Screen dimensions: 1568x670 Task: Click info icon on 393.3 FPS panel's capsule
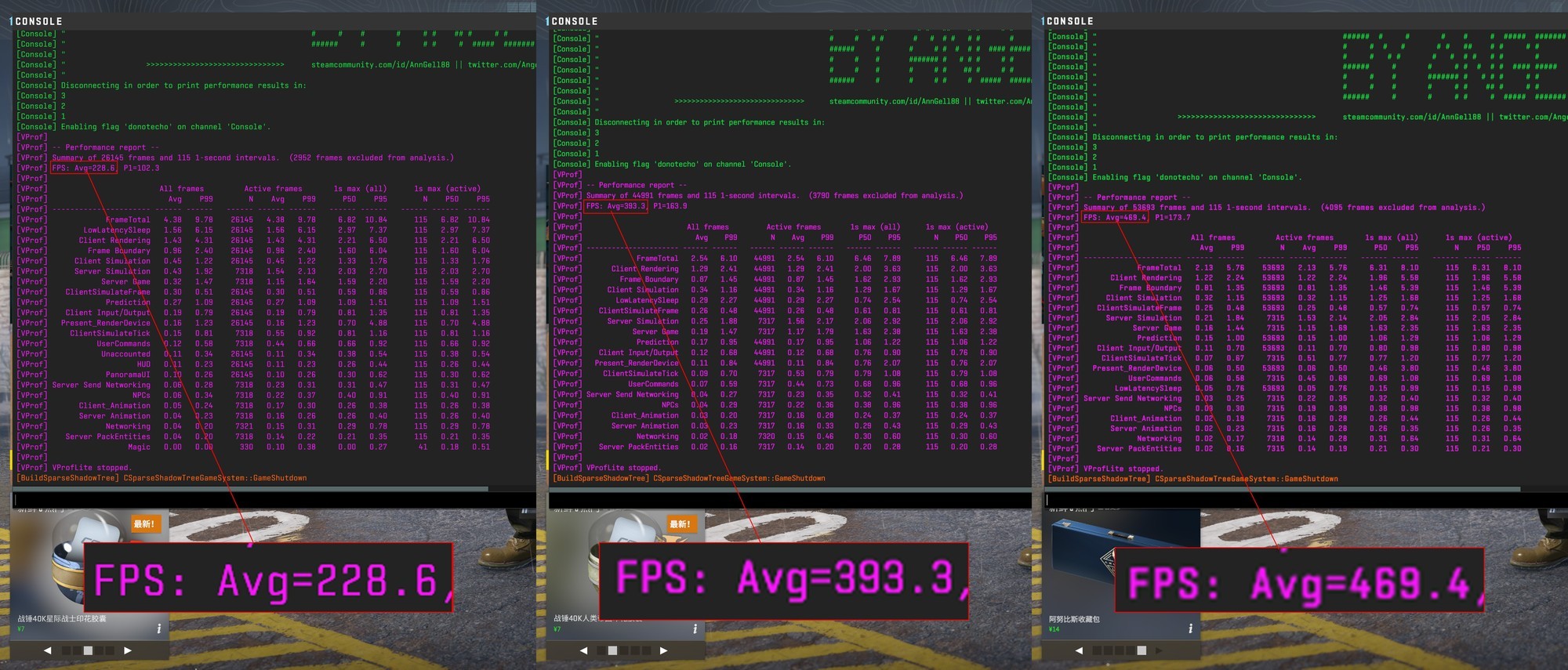pos(695,628)
